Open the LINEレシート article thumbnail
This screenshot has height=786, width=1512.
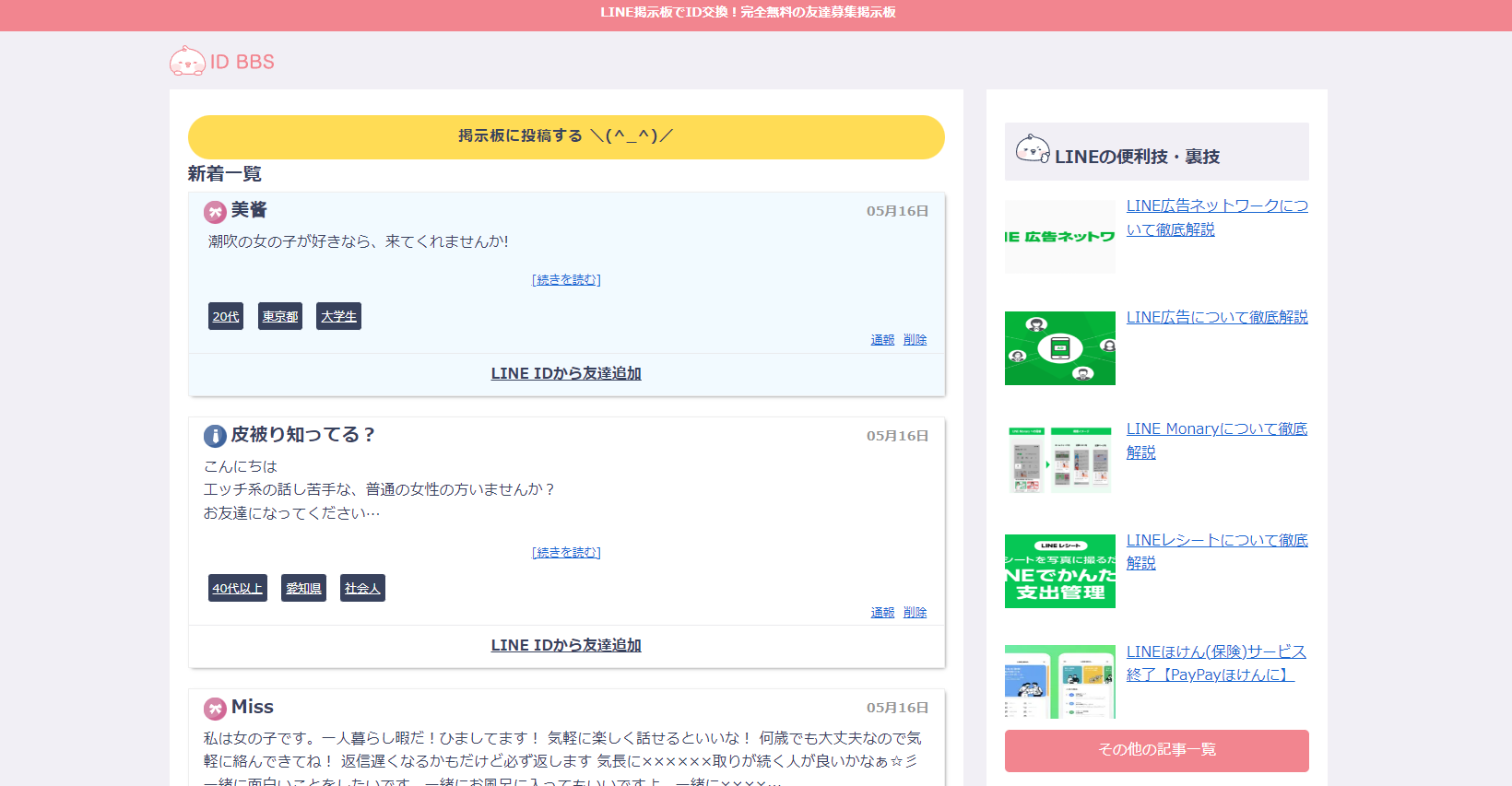pyautogui.click(x=1059, y=571)
